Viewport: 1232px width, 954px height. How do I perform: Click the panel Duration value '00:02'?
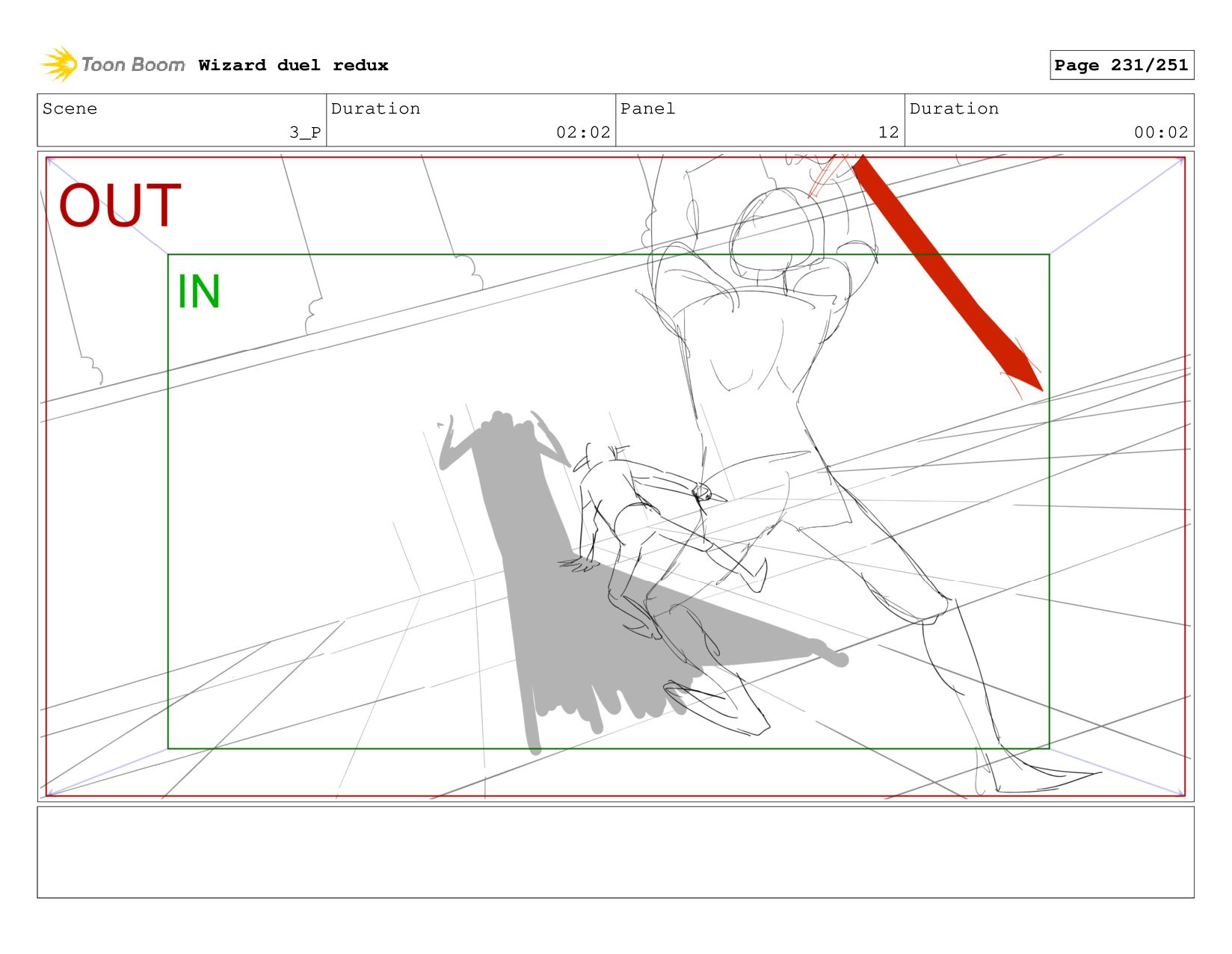1161,132
